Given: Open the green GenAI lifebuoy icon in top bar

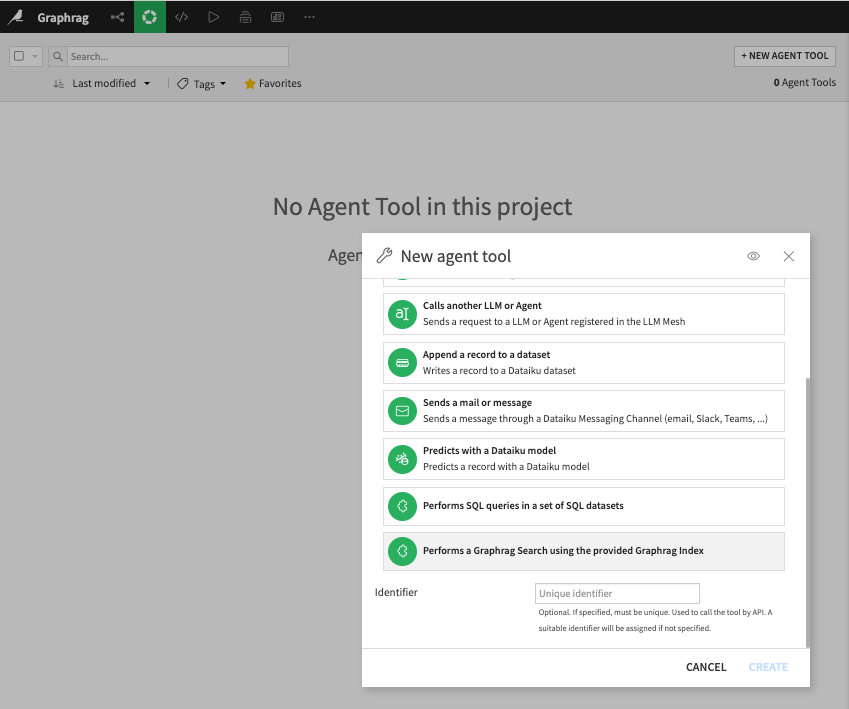Looking at the screenshot, I should [x=149, y=17].
